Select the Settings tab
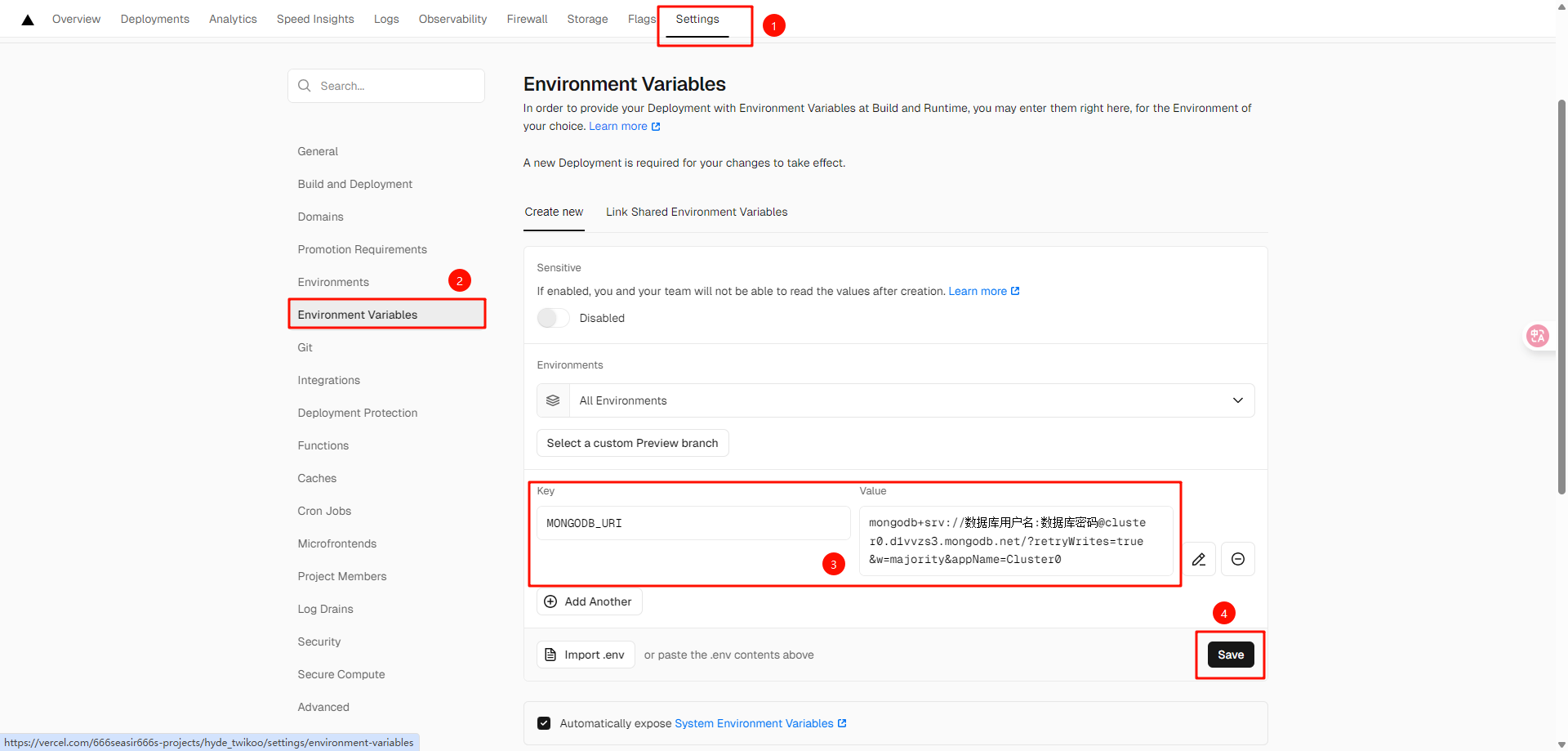This screenshot has height=751, width=1568. (697, 19)
